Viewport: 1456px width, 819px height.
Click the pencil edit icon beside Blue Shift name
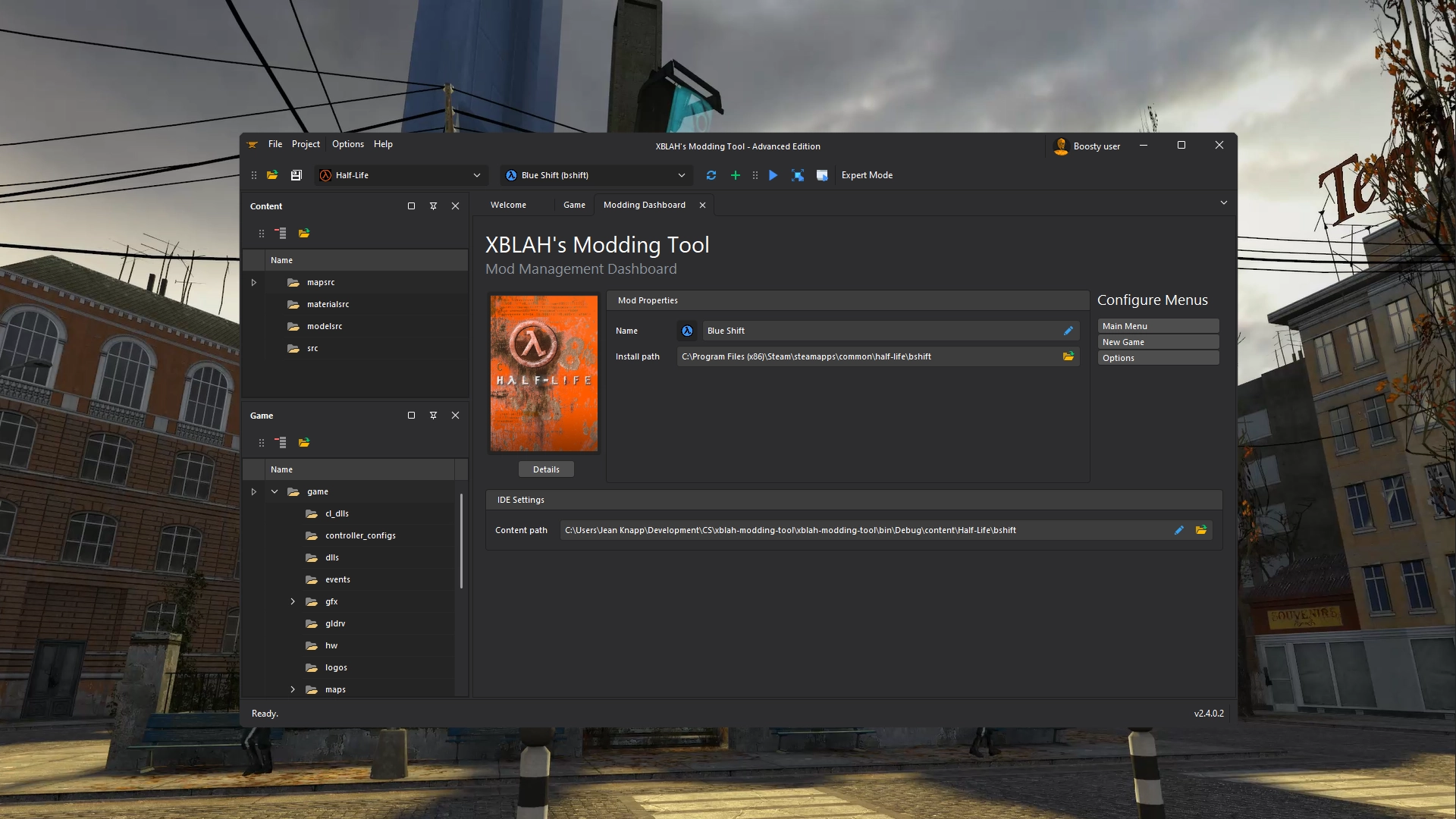click(x=1068, y=331)
